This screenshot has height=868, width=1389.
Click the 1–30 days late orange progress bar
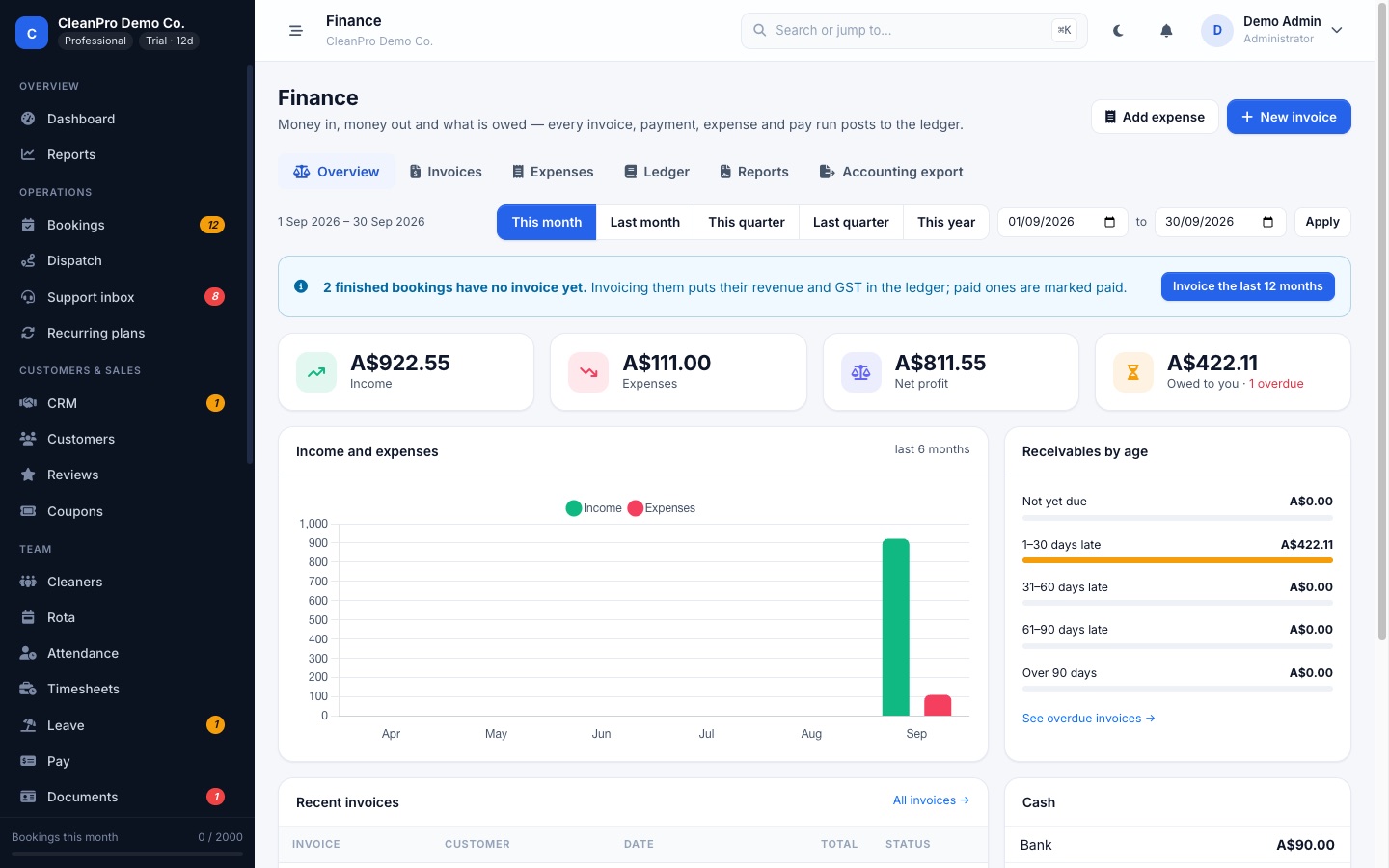tap(1178, 560)
